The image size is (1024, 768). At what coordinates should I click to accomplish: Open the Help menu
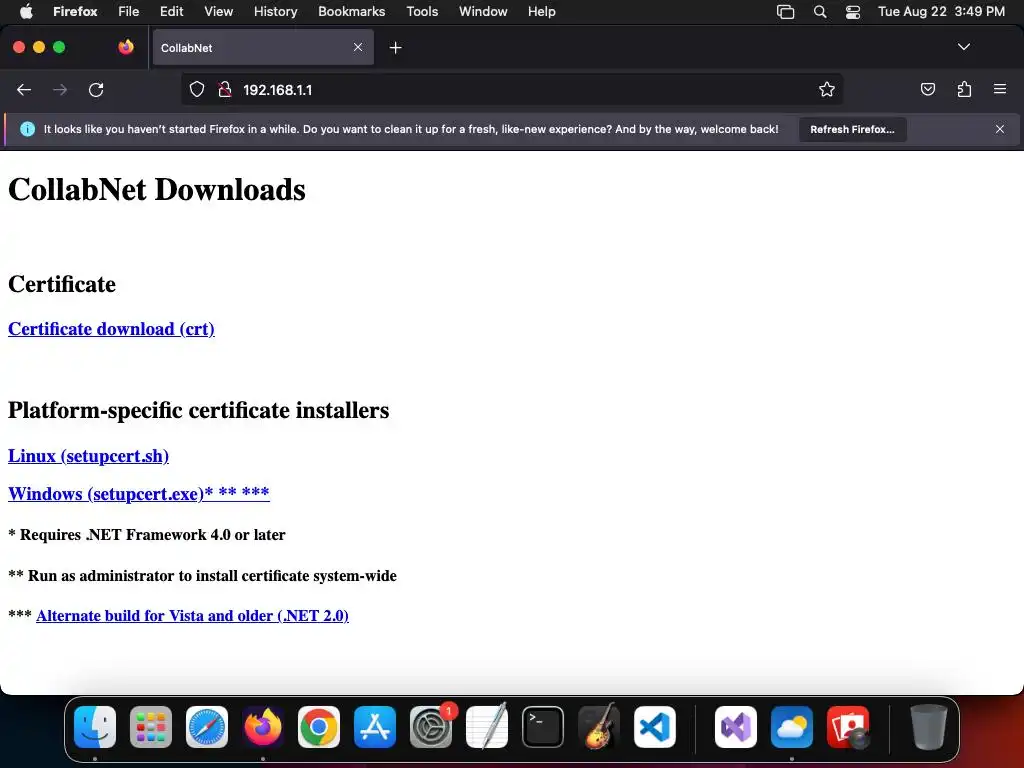click(541, 12)
